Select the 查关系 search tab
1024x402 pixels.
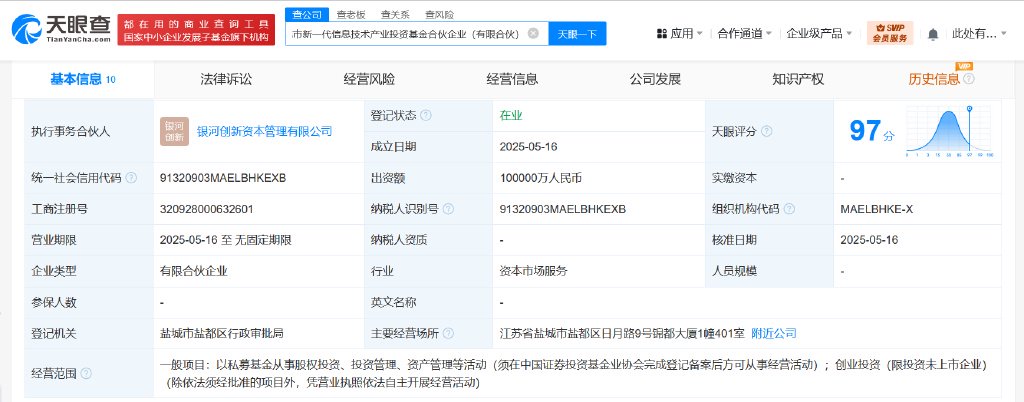point(395,14)
